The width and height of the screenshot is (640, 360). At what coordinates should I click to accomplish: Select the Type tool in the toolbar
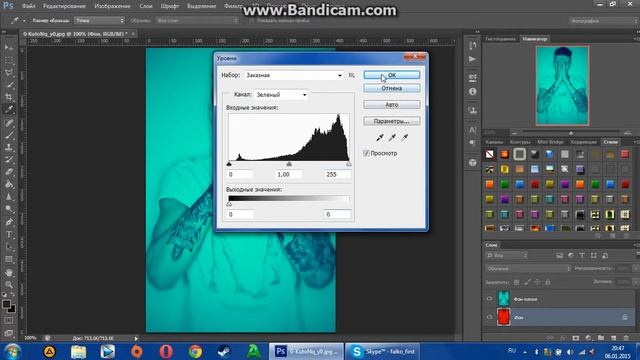click(9, 235)
